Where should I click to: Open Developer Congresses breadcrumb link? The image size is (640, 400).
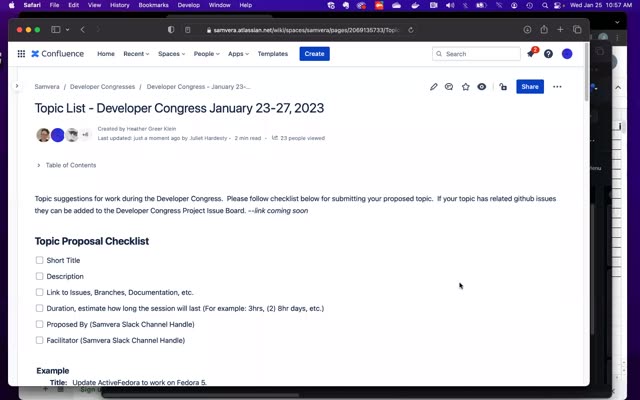click(x=102, y=87)
